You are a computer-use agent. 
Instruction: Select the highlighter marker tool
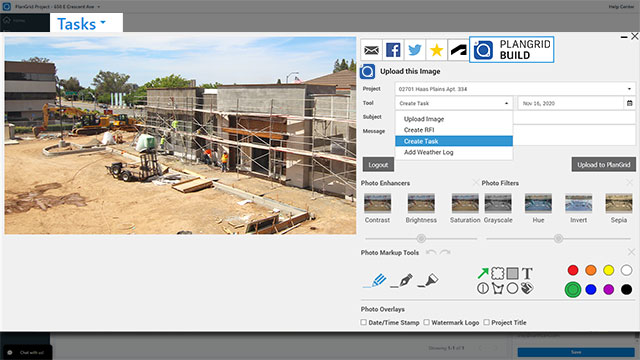click(428, 281)
